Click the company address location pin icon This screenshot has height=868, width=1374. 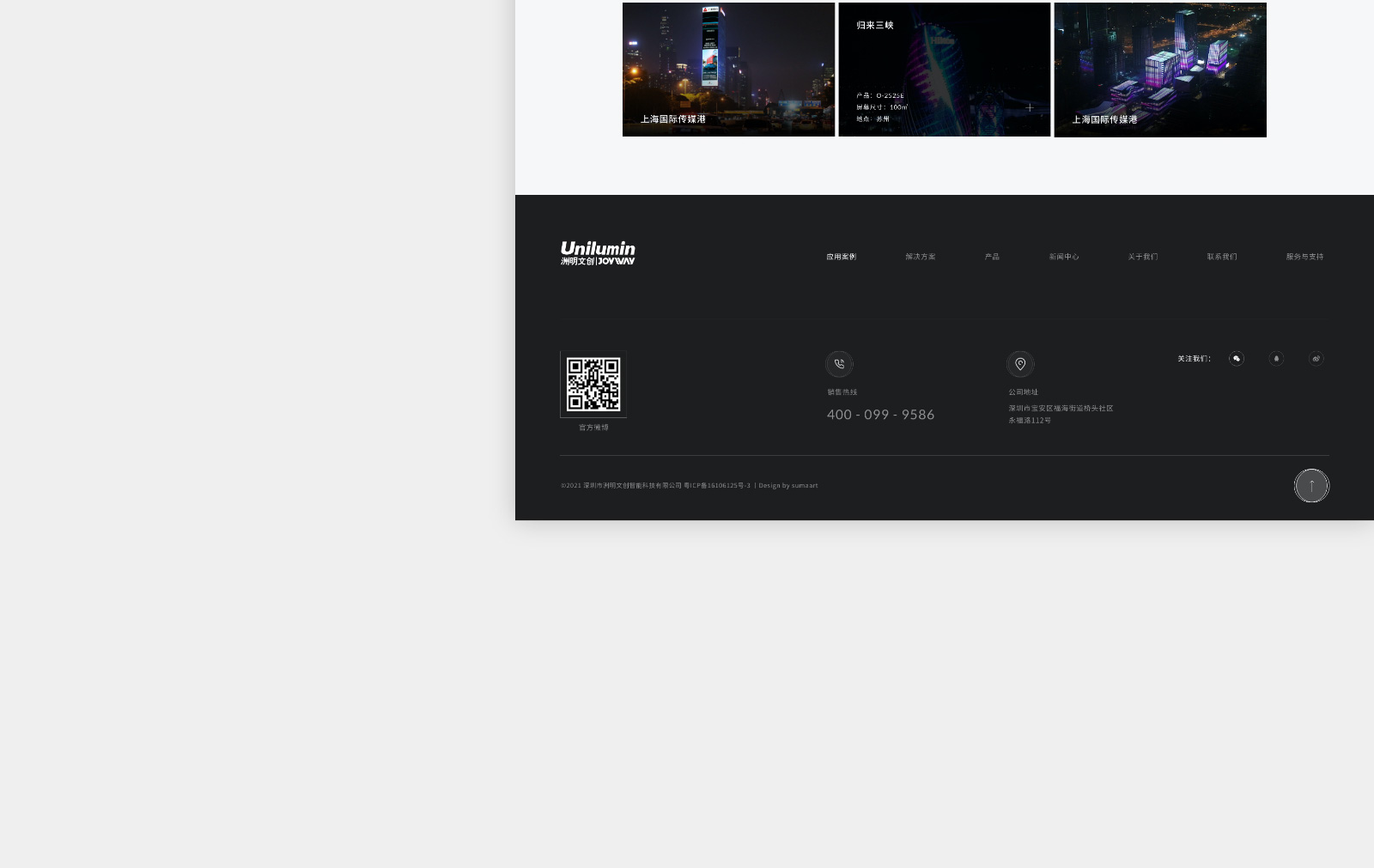(1020, 364)
